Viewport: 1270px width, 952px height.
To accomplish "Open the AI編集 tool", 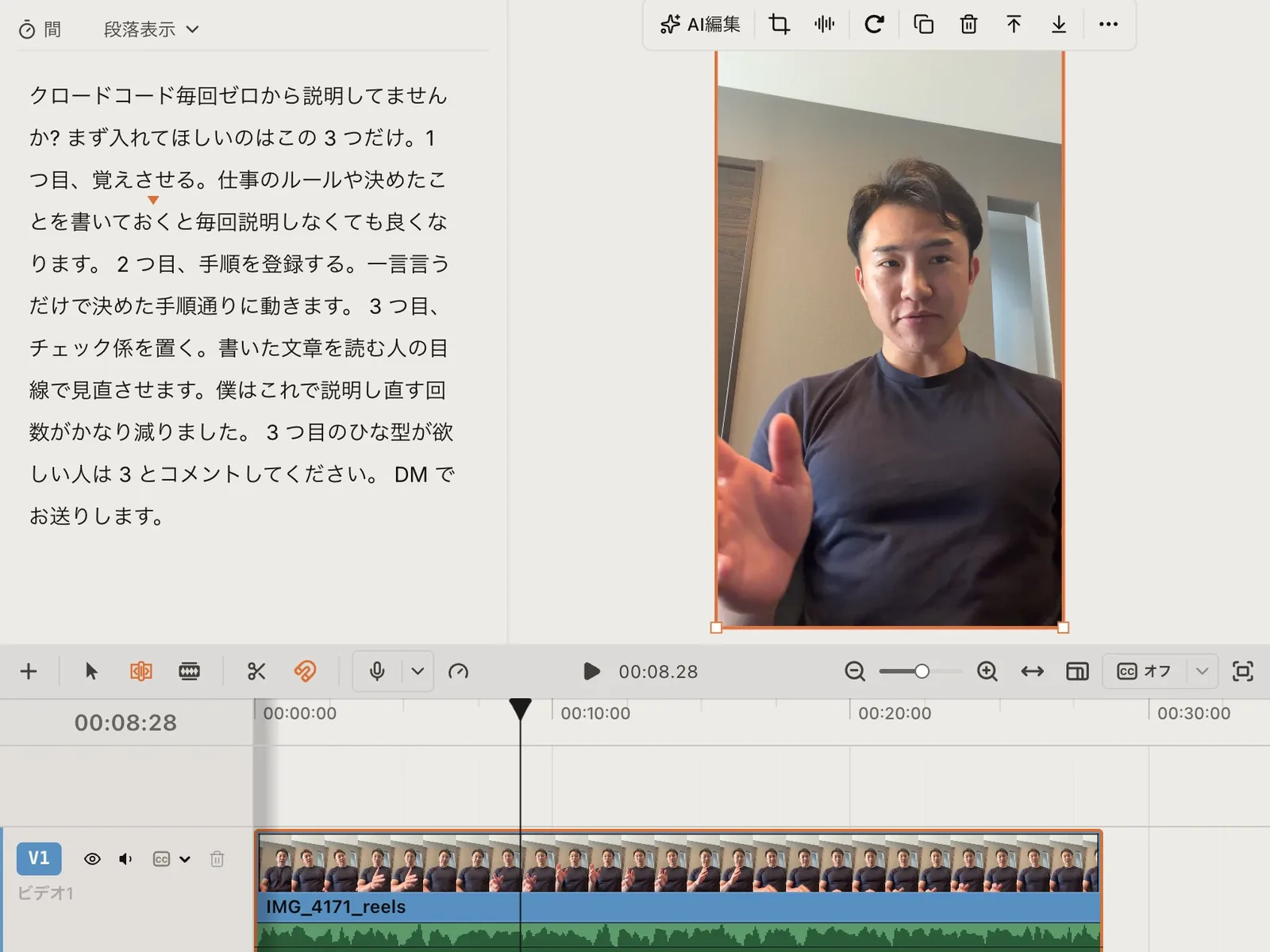I will (700, 25).
